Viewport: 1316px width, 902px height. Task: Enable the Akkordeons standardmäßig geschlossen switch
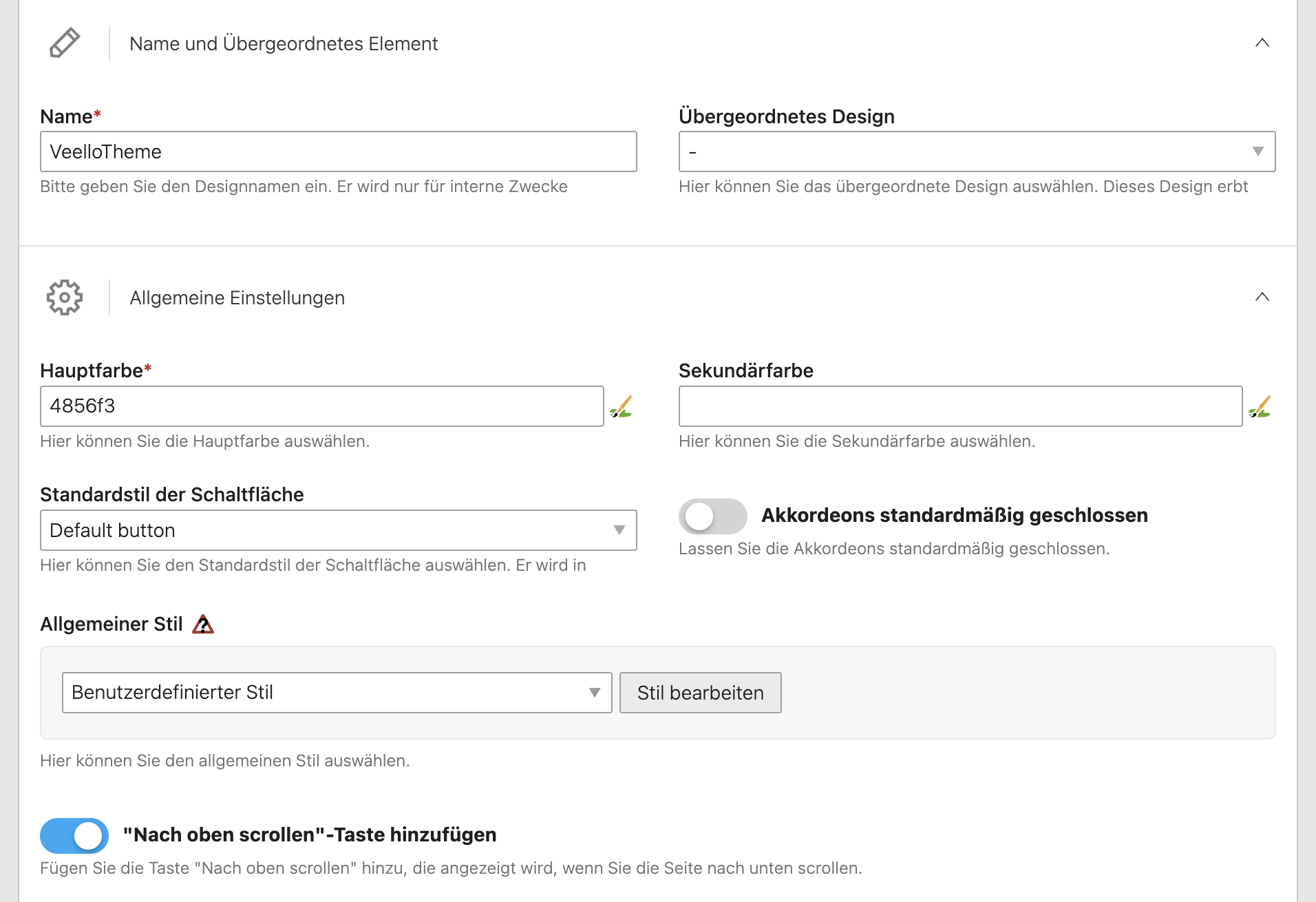pos(712,516)
